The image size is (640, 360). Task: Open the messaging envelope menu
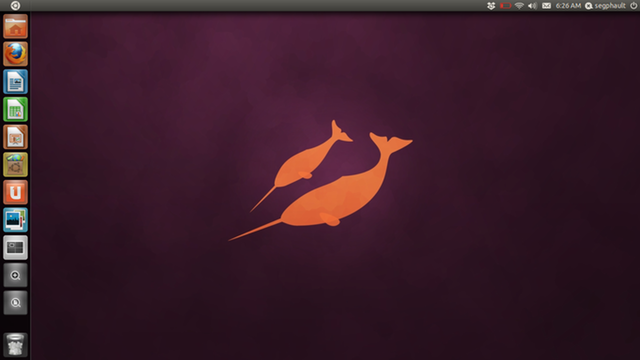(x=547, y=6)
